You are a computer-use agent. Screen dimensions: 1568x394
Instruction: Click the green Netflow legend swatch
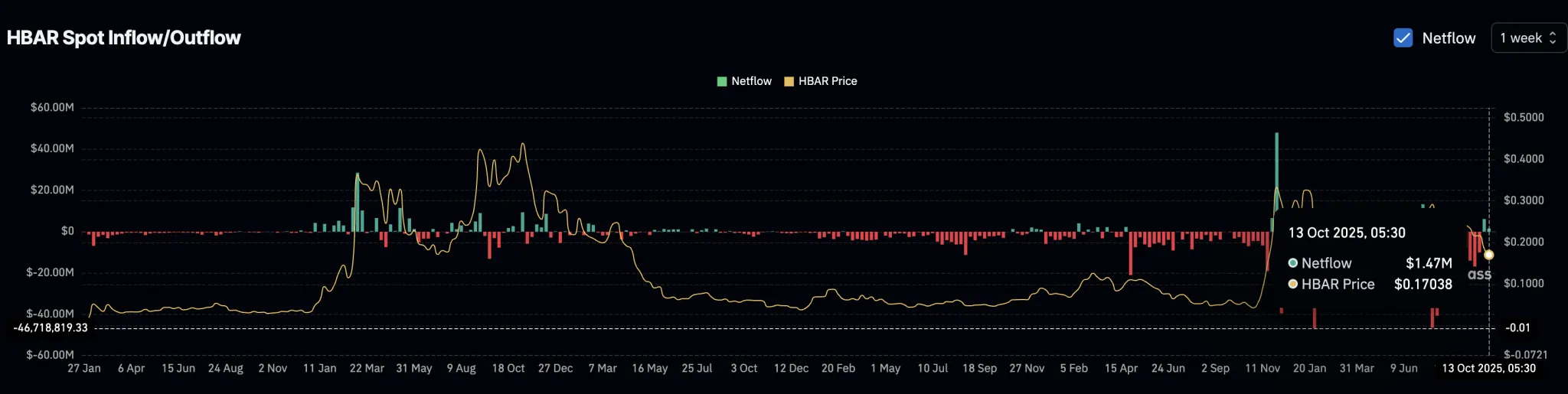click(722, 81)
